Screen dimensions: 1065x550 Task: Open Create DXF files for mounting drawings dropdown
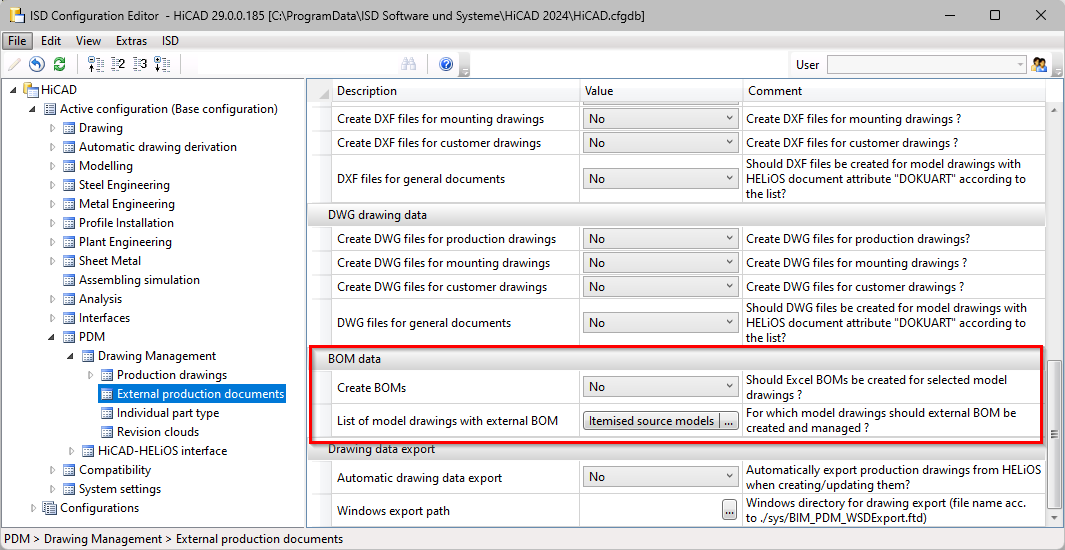[661, 119]
